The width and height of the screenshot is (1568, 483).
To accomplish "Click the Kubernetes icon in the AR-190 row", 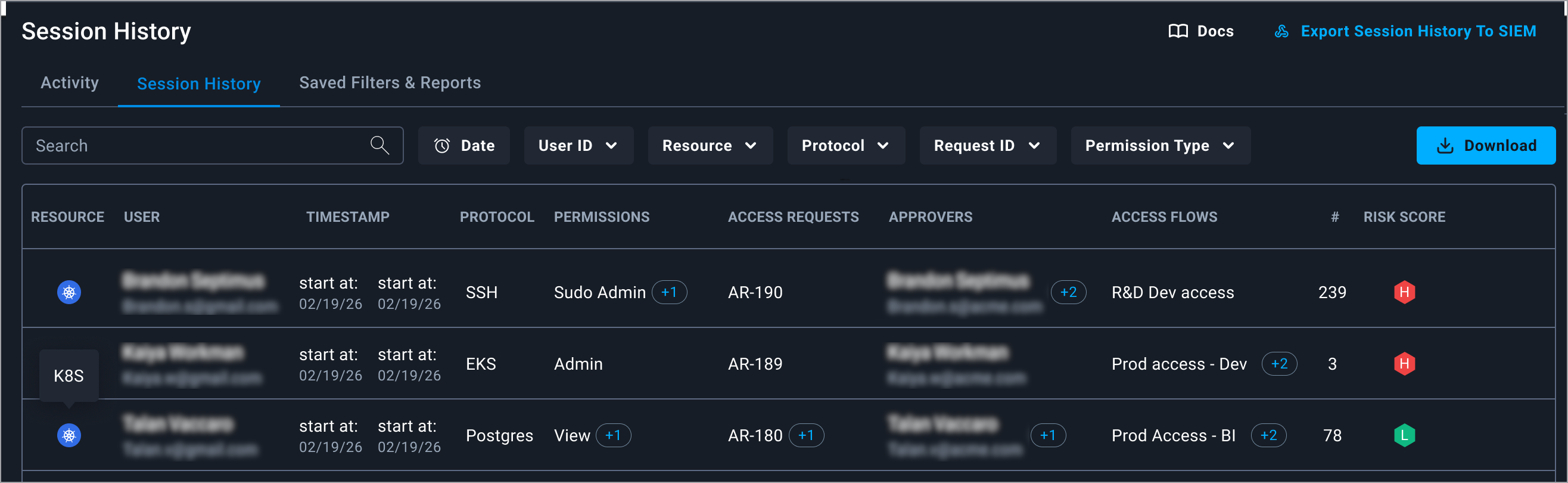I will 69,292.
